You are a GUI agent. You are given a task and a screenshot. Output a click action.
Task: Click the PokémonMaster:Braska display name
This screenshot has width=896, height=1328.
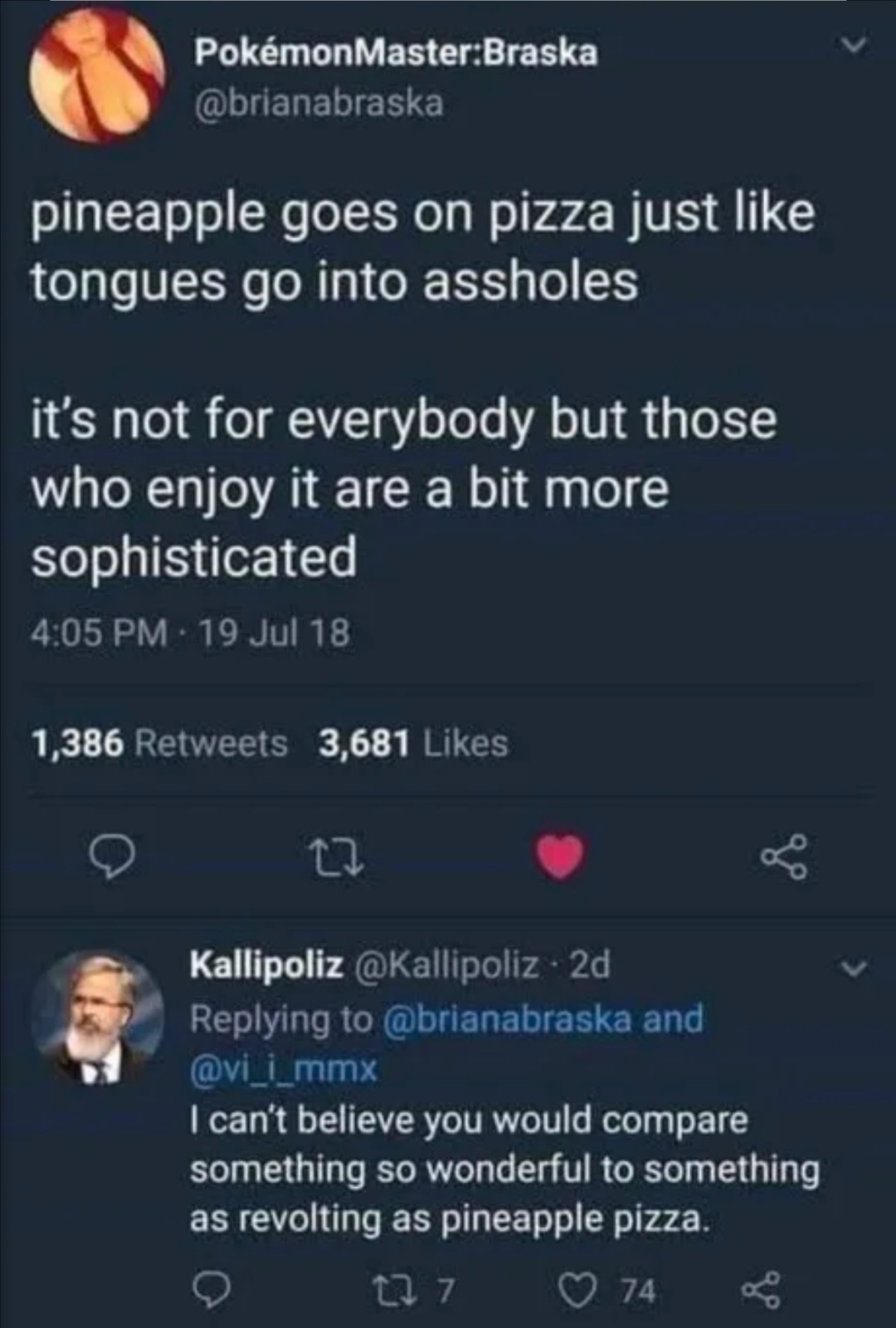click(396, 53)
